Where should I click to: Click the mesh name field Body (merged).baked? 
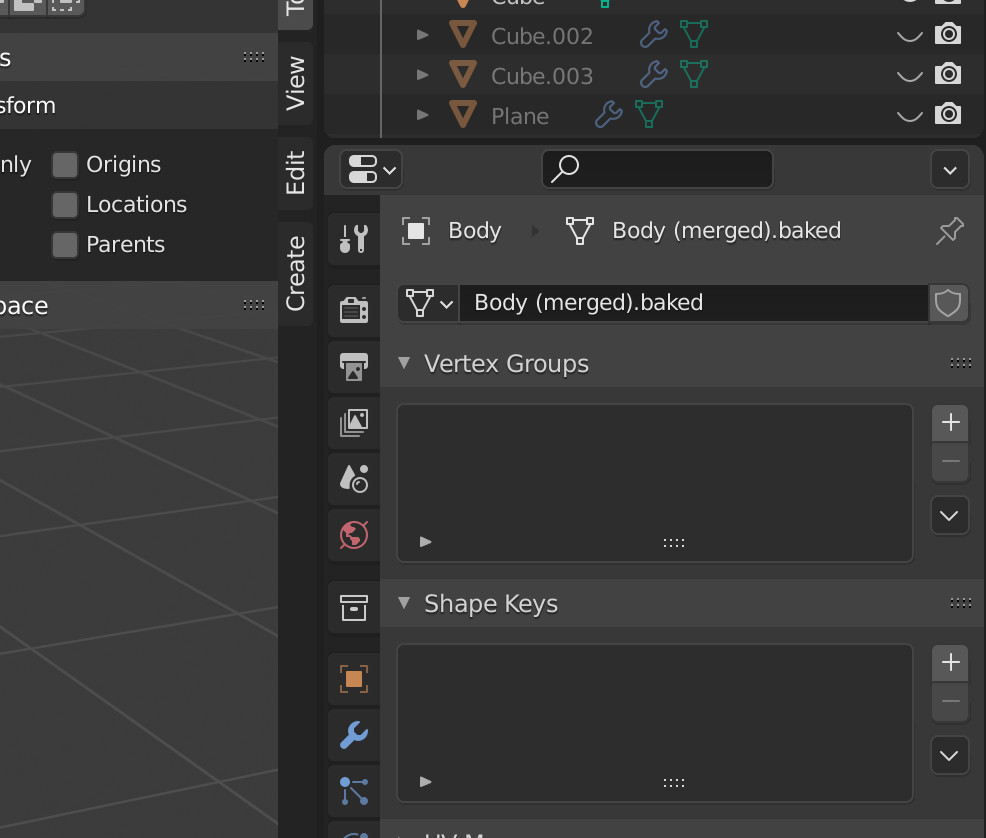[x=694, y=303]
